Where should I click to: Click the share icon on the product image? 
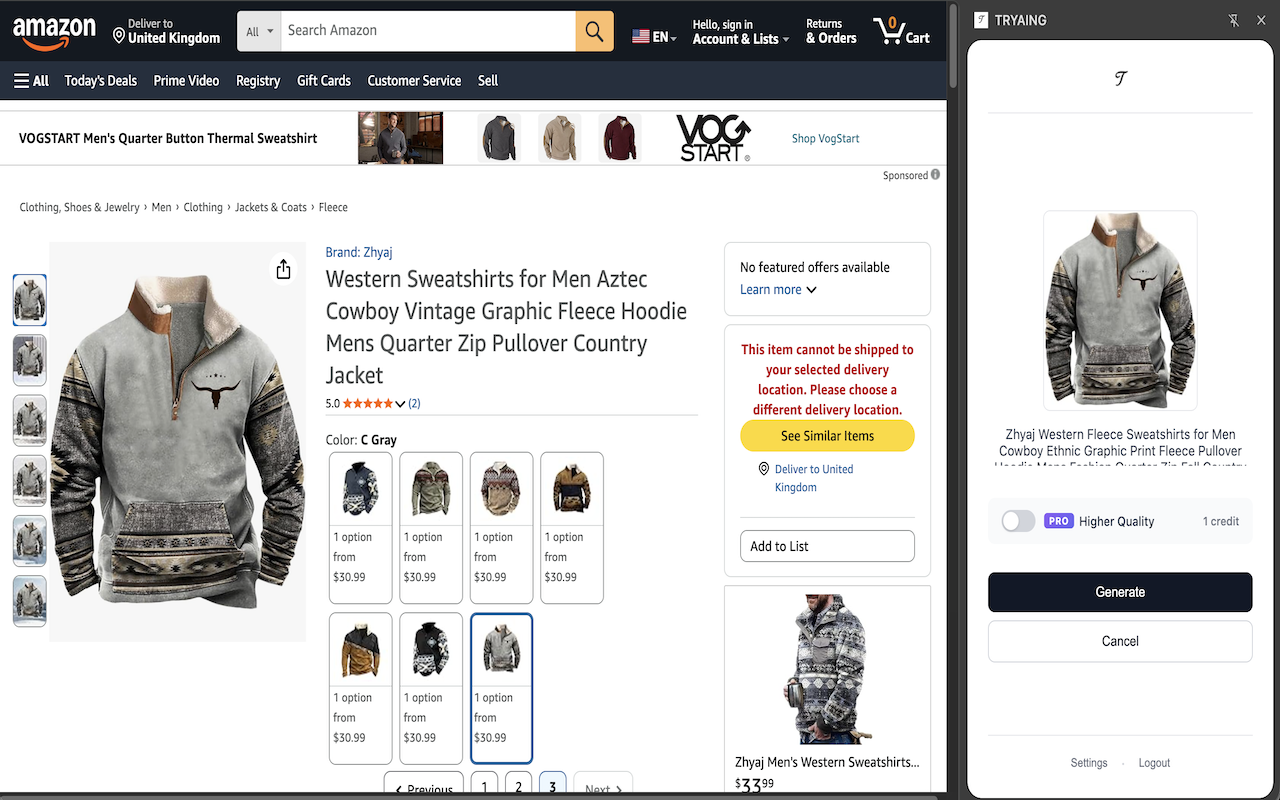point(283,268)
